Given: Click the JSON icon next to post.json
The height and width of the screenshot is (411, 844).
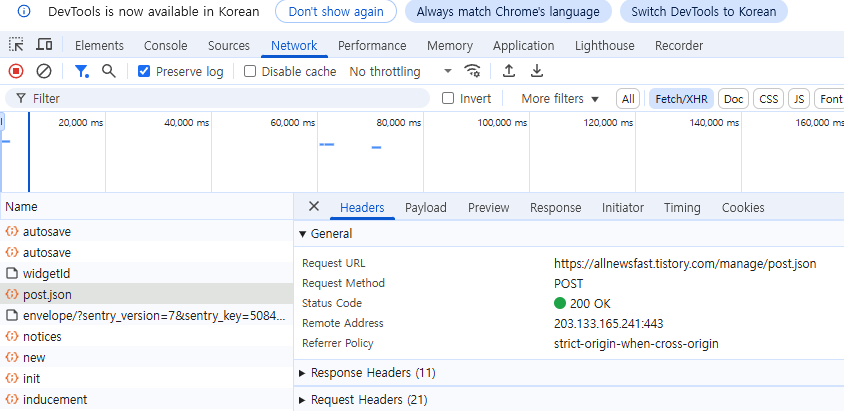Looking at the screenshot, I should tap(11, 294).
